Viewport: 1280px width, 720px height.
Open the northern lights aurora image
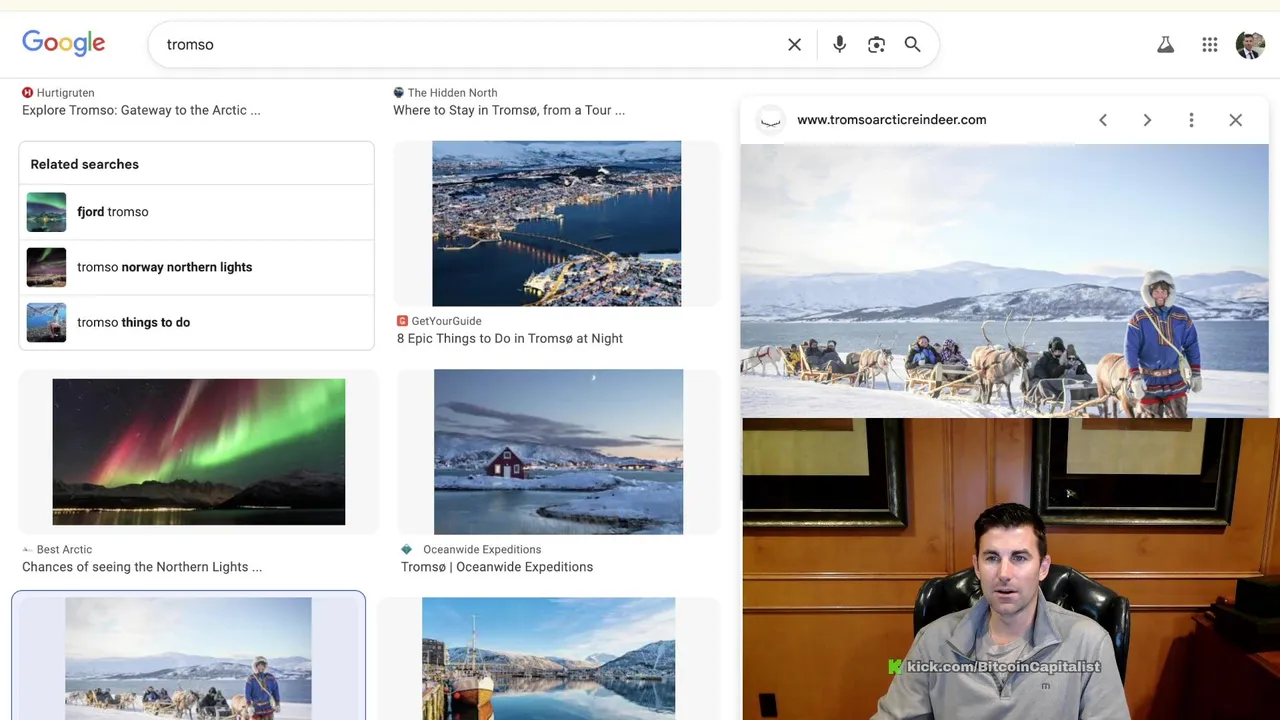[198, 451]
